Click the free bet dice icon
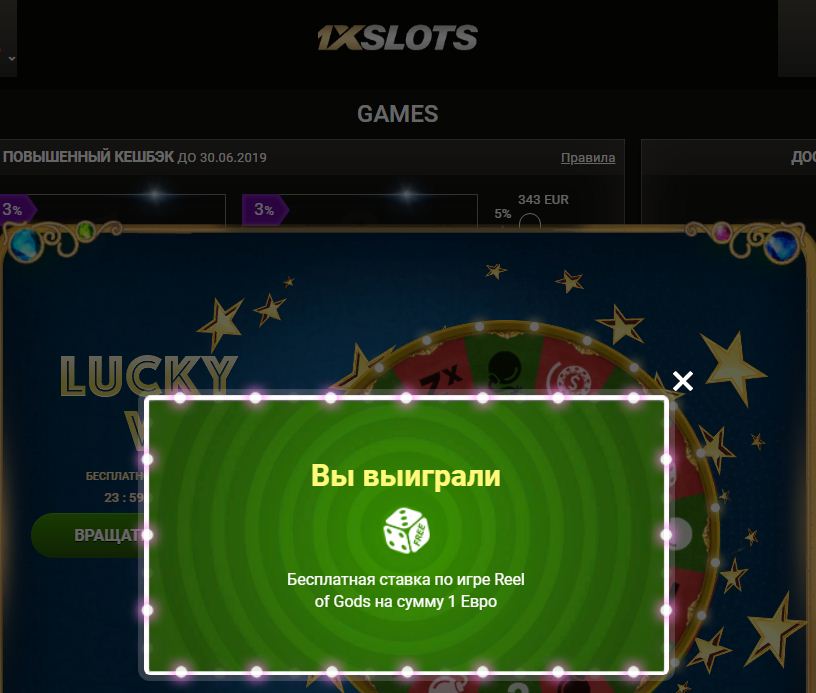Image resolution: width=816 pixels, height=693 pixels. pos(406,531)
